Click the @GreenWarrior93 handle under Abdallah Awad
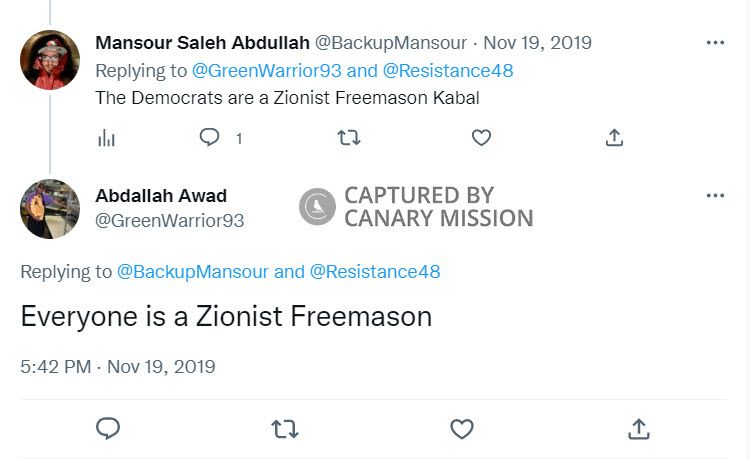Viewport: 750px width, 459px height. pos(169,220)
